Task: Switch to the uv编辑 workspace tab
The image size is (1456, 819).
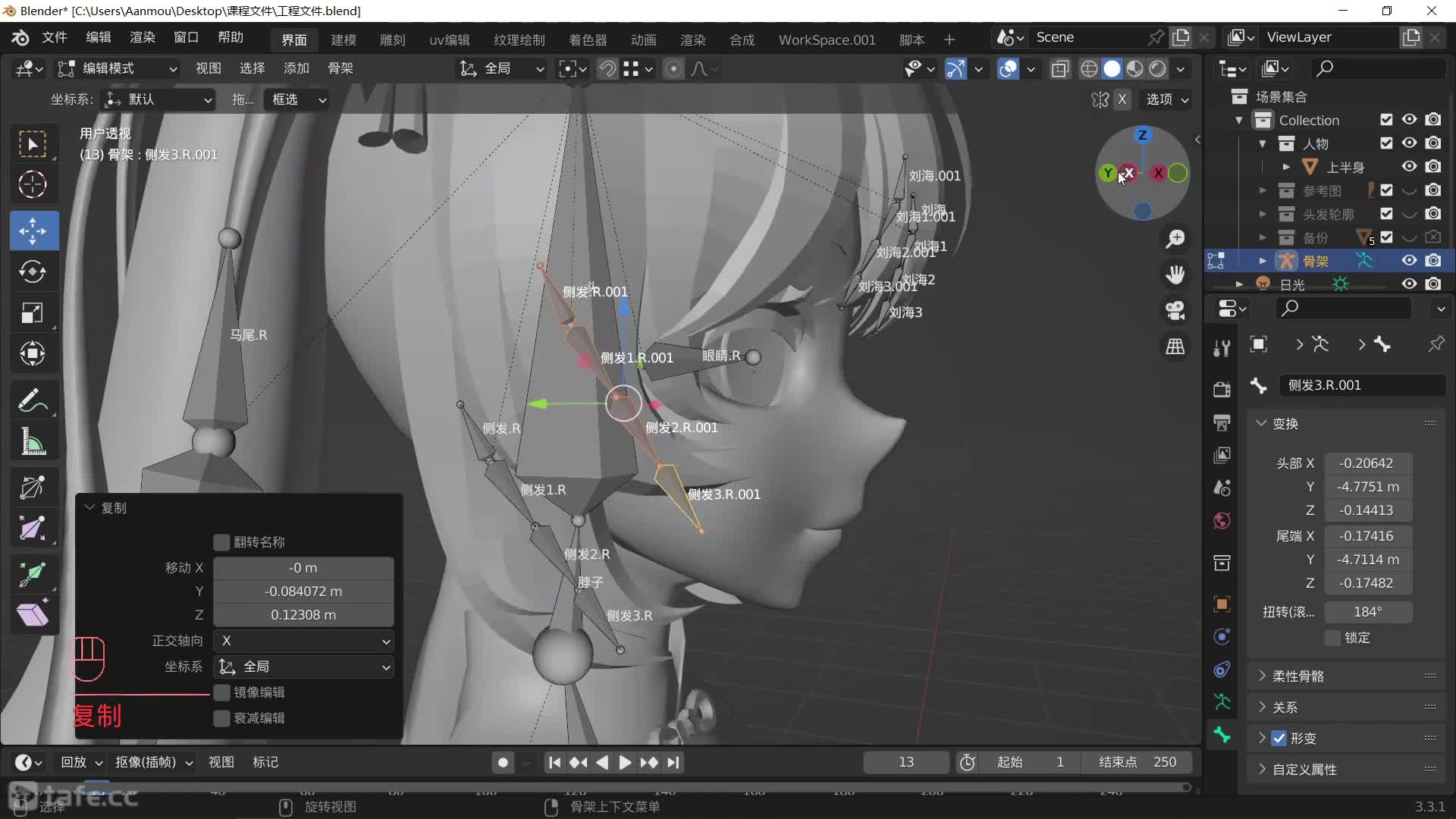Action: point(449,39)
